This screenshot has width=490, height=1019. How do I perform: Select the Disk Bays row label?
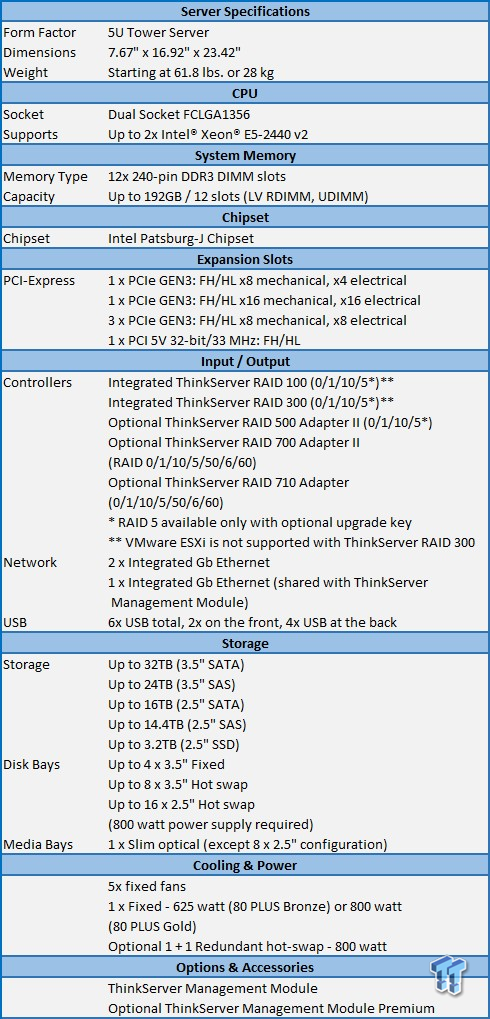pyautogui.click(x=33, y=764)
